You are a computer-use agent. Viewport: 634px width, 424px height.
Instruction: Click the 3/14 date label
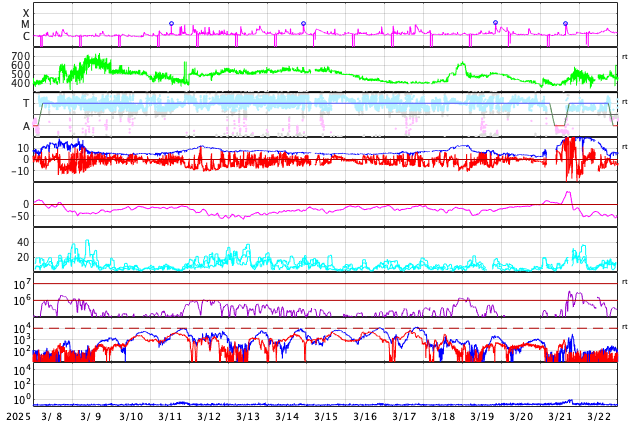pyautogui.click(x=287, y=417)
